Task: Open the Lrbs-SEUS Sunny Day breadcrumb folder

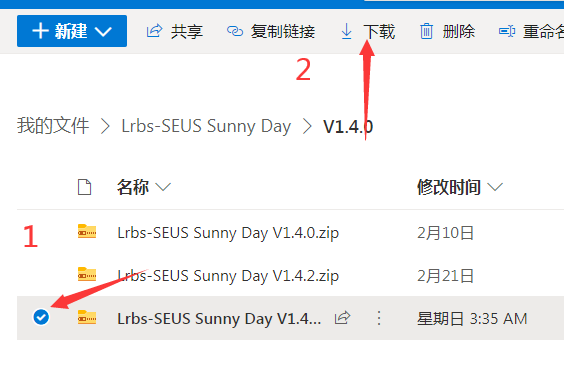Action: click(206, 126)
